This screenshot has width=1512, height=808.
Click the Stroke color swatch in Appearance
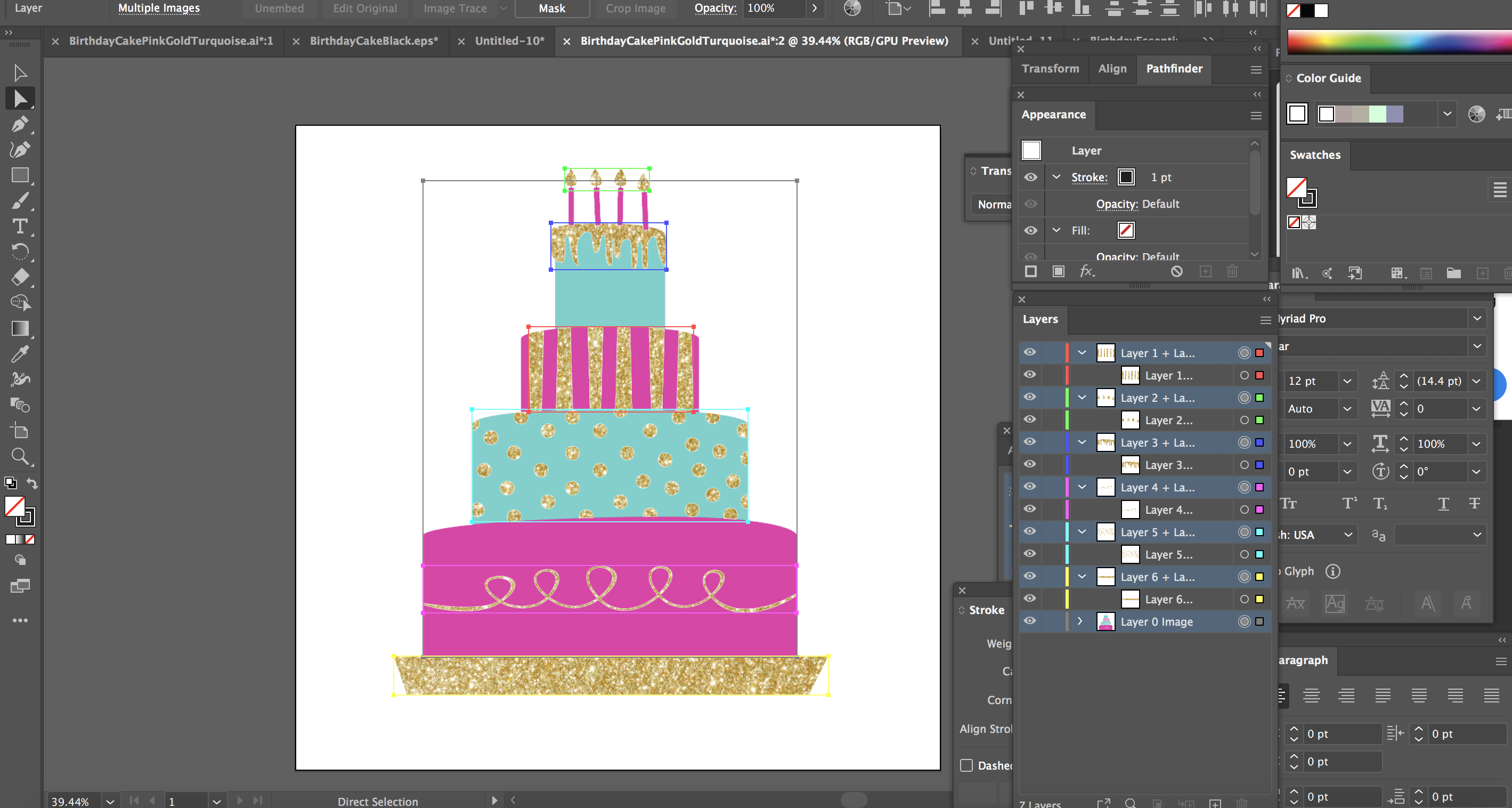pos(1126,177)
